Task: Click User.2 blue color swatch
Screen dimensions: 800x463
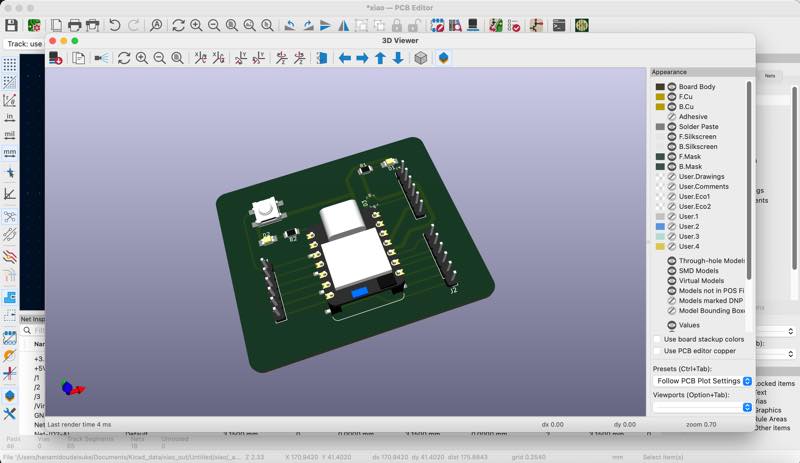Action: click(x=660, y=226)
